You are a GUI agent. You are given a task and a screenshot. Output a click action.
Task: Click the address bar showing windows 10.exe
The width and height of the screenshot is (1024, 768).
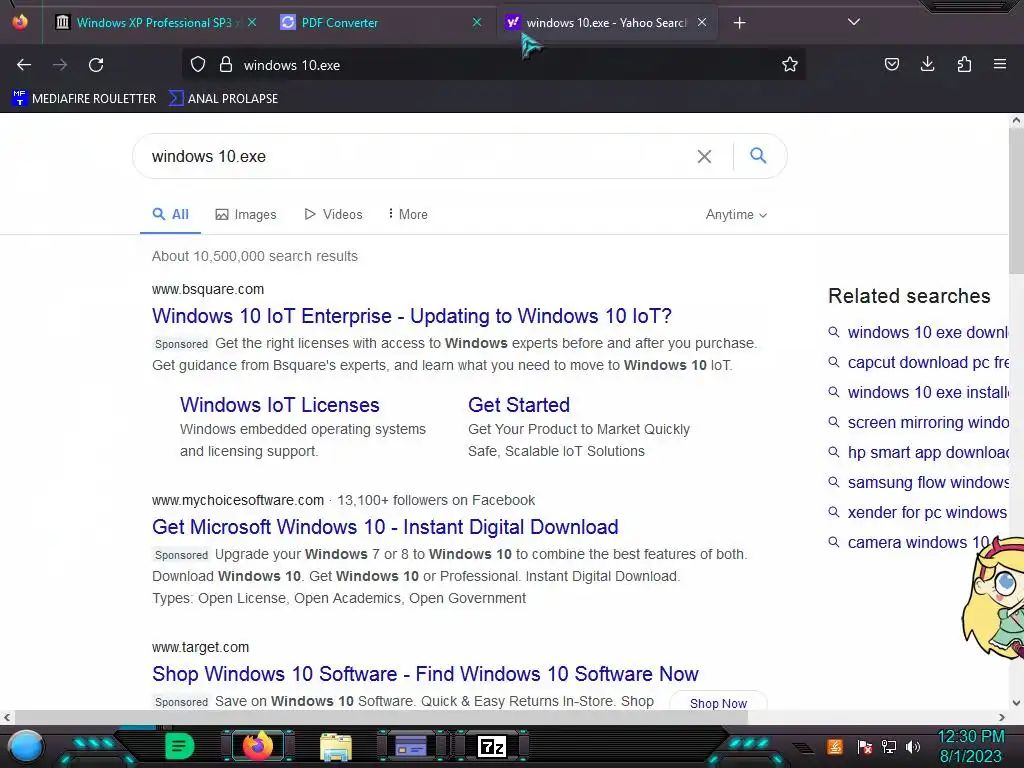[493, 65]
